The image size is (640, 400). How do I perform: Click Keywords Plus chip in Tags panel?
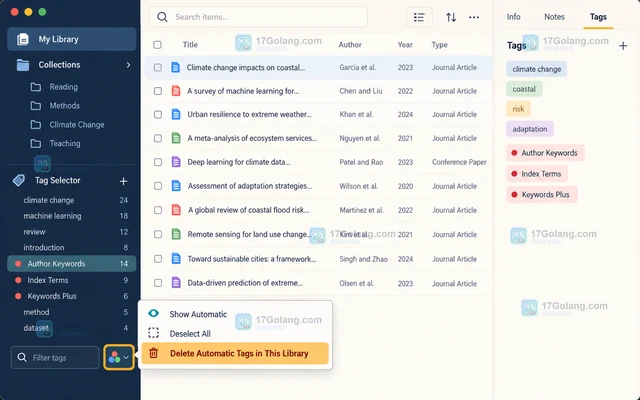tap(542, 194)
